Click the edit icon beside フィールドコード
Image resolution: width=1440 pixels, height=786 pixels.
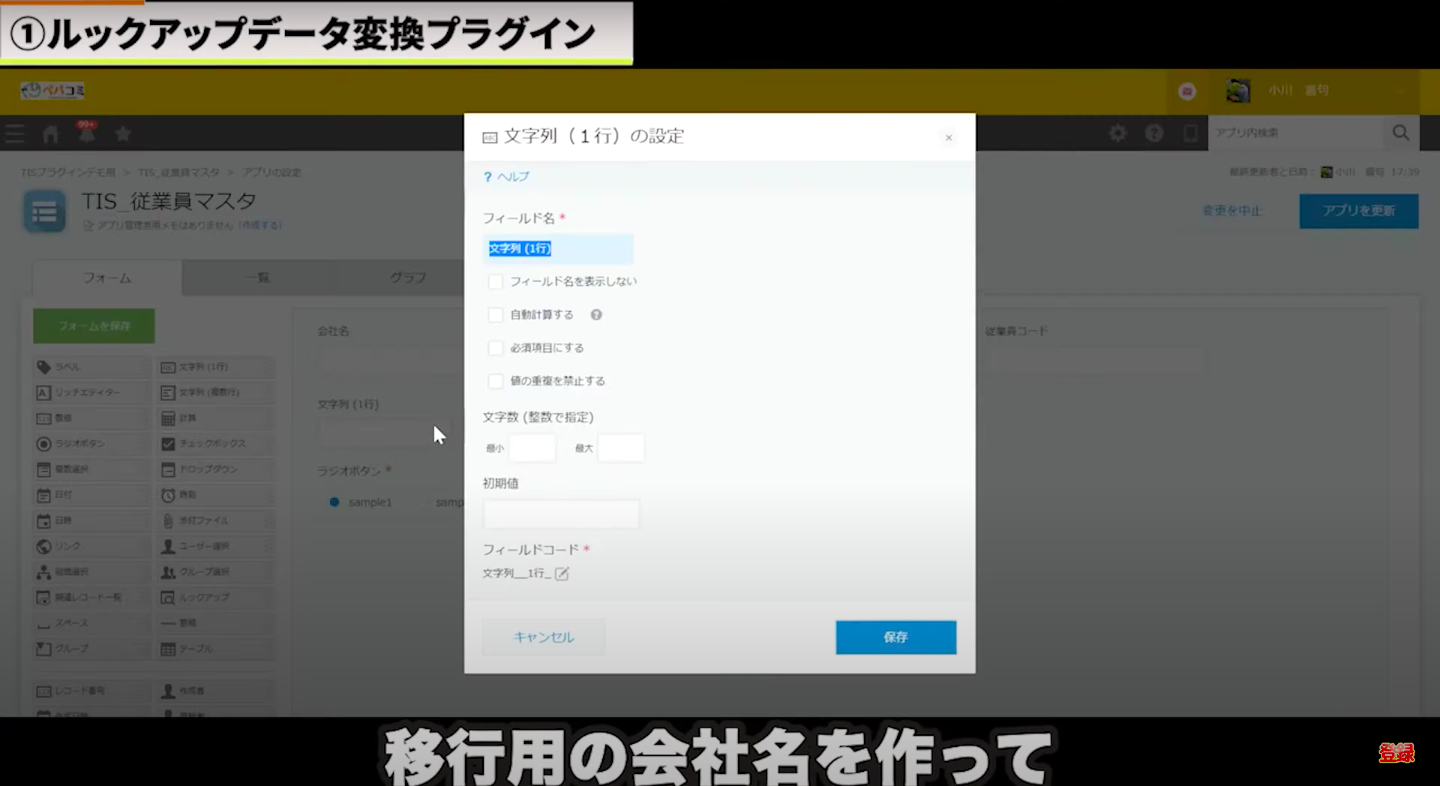(x=562, y=573)
